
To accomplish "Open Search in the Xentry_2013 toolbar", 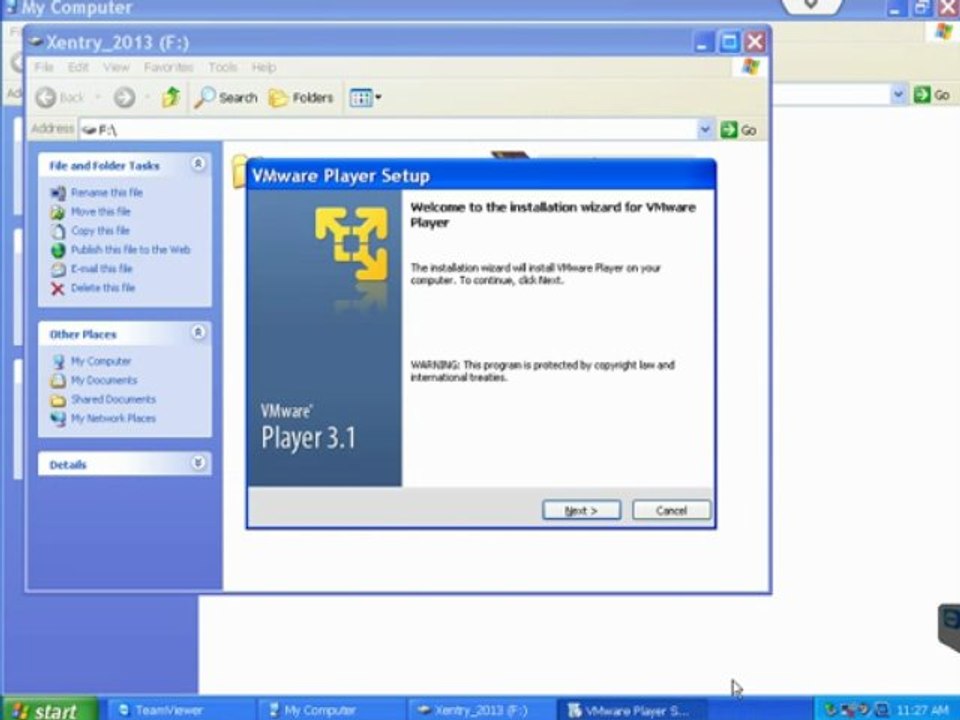I will click(x=226, y=97).
